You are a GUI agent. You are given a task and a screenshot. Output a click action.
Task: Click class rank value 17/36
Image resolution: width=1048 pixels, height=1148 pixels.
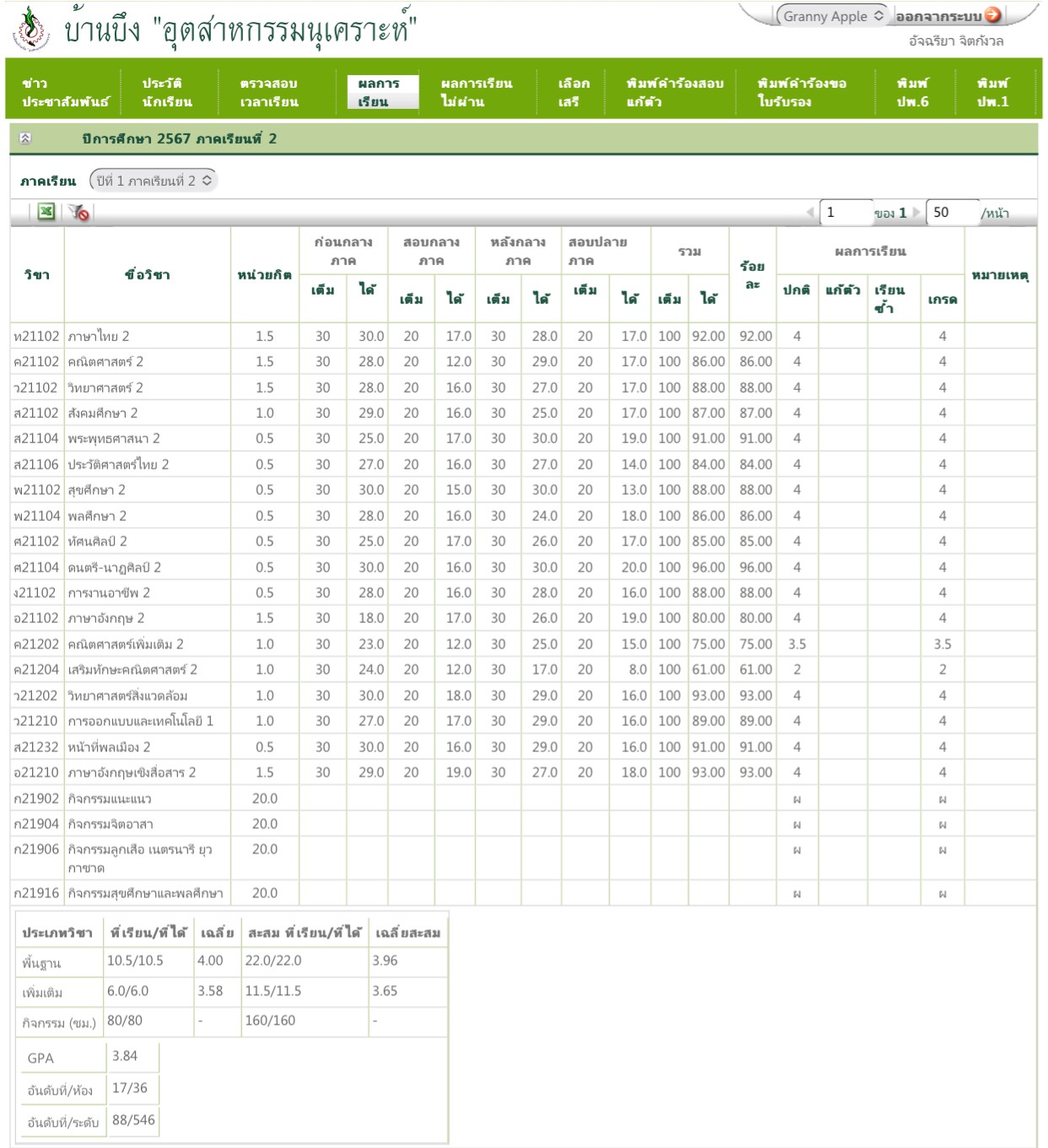click(130, 1088)
